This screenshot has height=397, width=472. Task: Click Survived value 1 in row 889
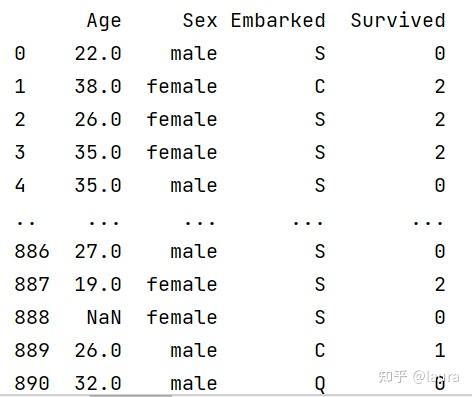[440, 350]
